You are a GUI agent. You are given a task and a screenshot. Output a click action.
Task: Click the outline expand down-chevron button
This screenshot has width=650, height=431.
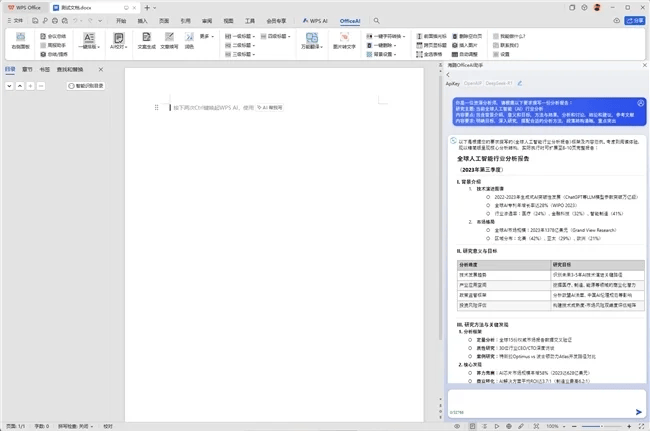point(9,86)
